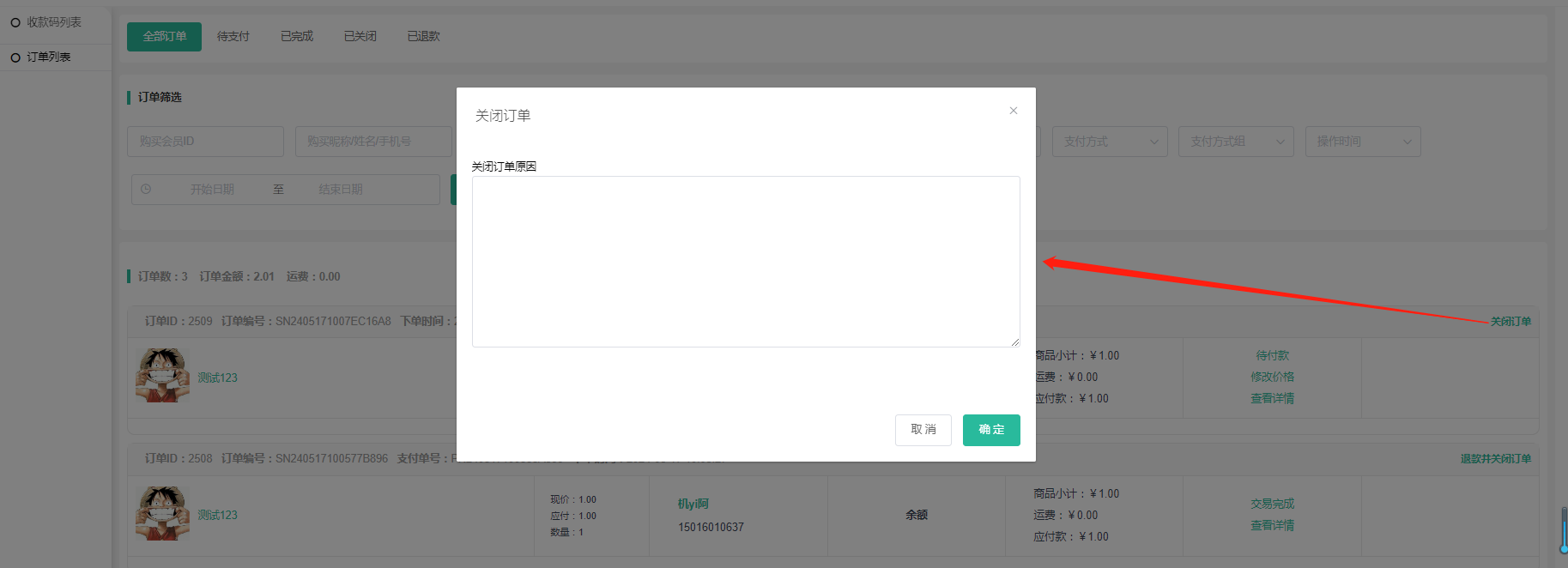Focus the 关闭订单原因 text area
1568x568 pixels.
[745, 262]
